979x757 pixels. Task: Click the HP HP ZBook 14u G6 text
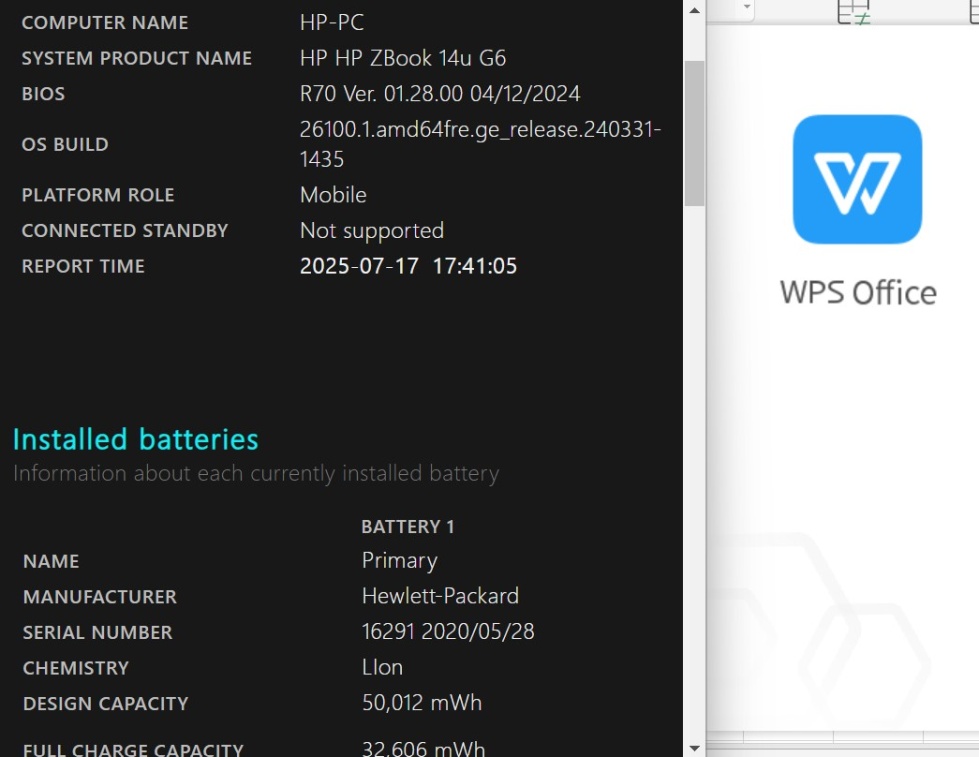point(403,58)
